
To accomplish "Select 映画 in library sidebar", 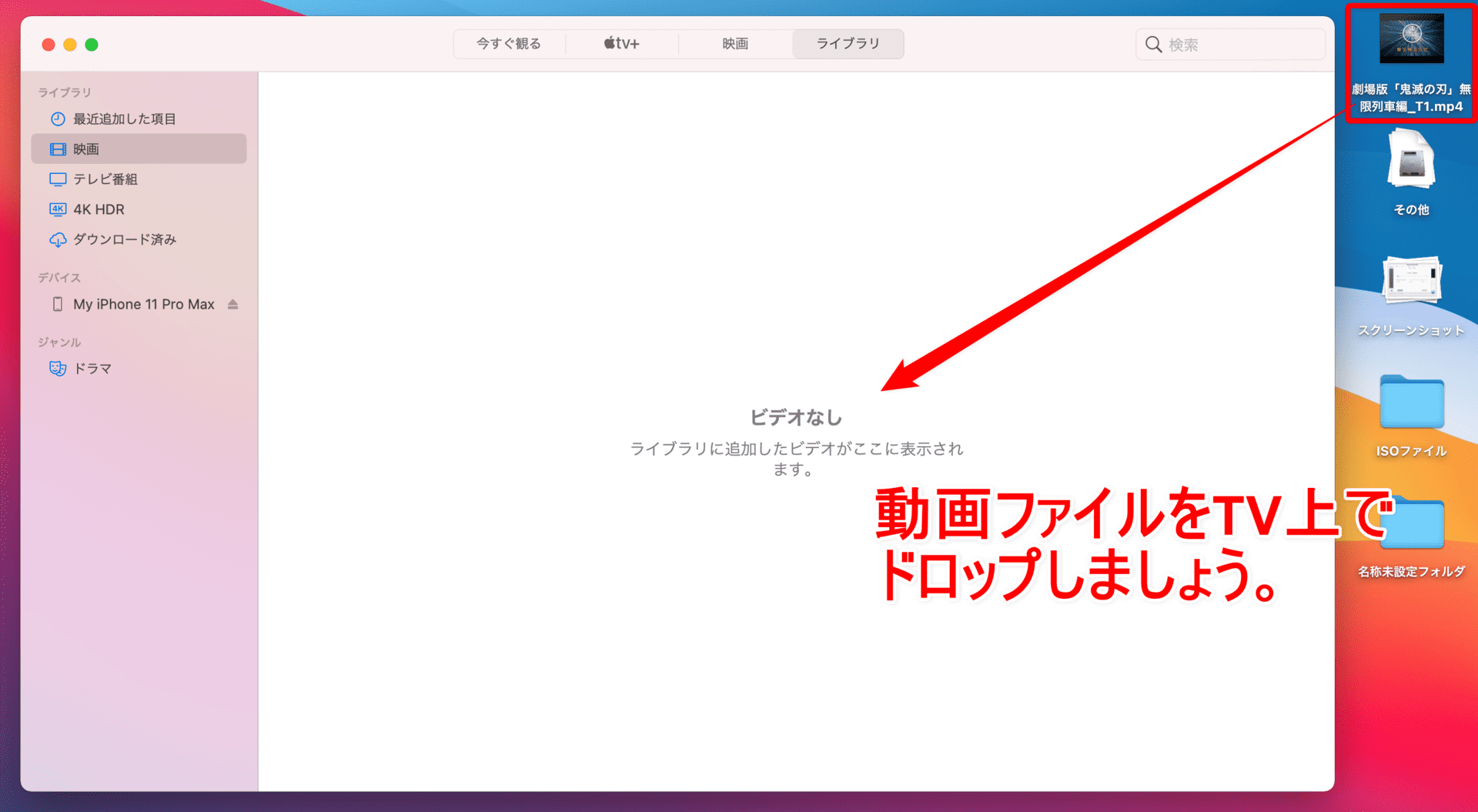I will point(139,149).
